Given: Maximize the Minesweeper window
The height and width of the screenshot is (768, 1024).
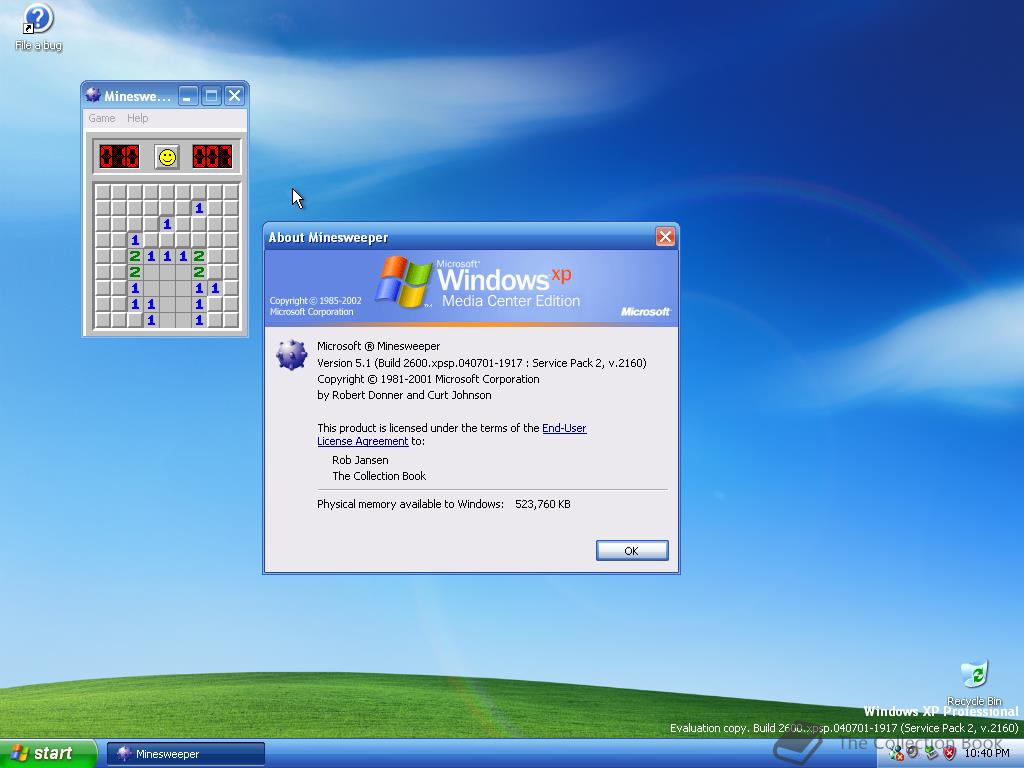Looking at the screenshot, I should [x=211, y=96].
